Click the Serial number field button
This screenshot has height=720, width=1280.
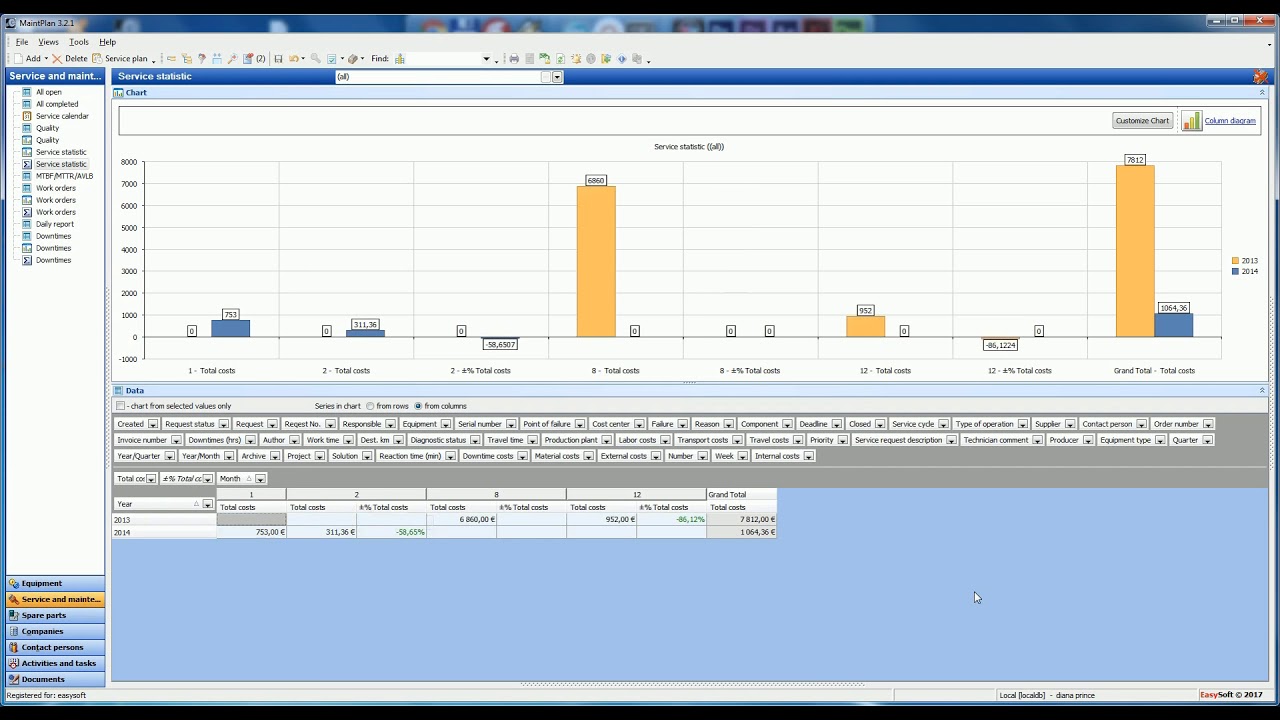(x=486, y=424)
